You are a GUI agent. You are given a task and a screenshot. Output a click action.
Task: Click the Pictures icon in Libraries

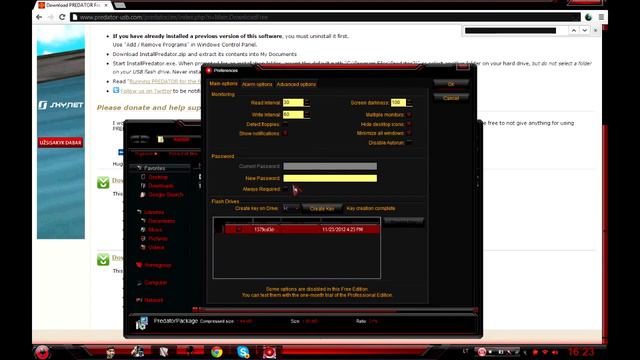point(143,238)
